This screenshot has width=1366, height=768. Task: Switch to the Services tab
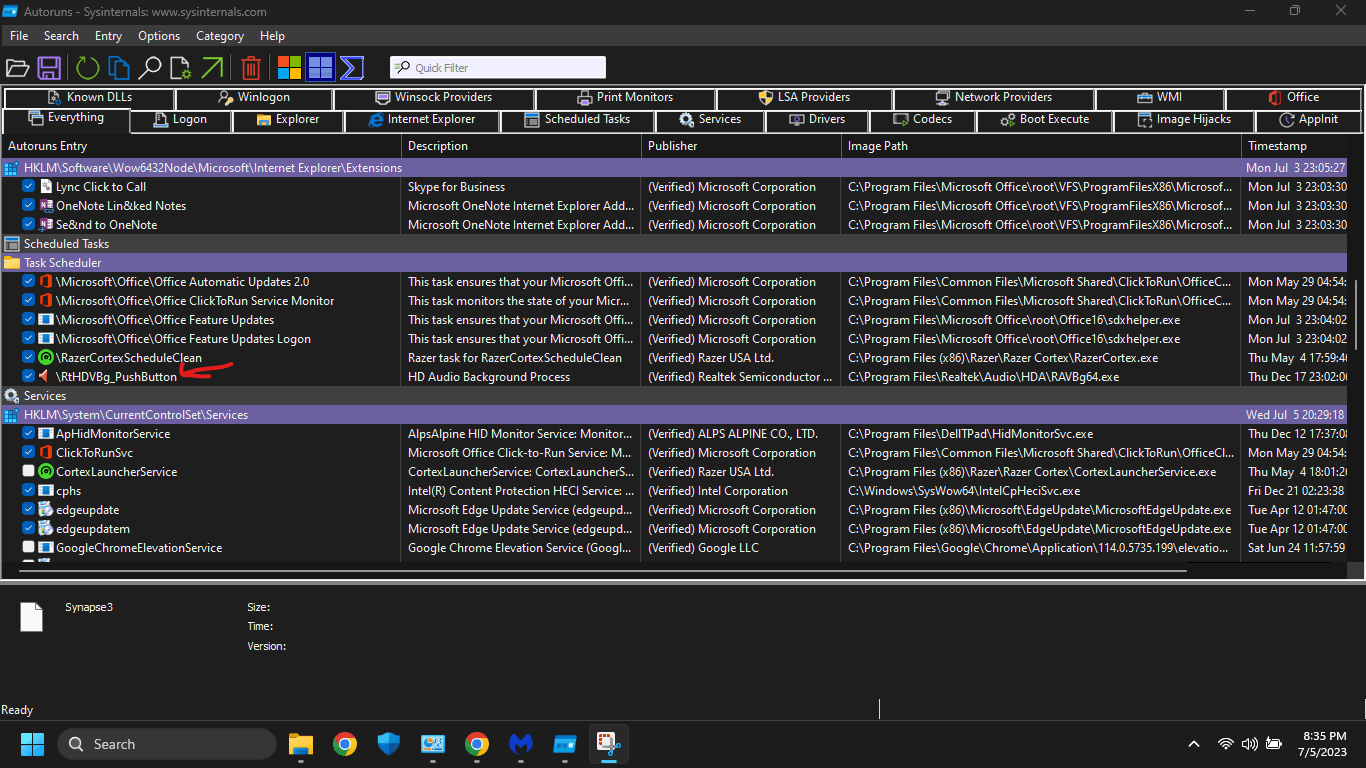click(x=710, y=120)
